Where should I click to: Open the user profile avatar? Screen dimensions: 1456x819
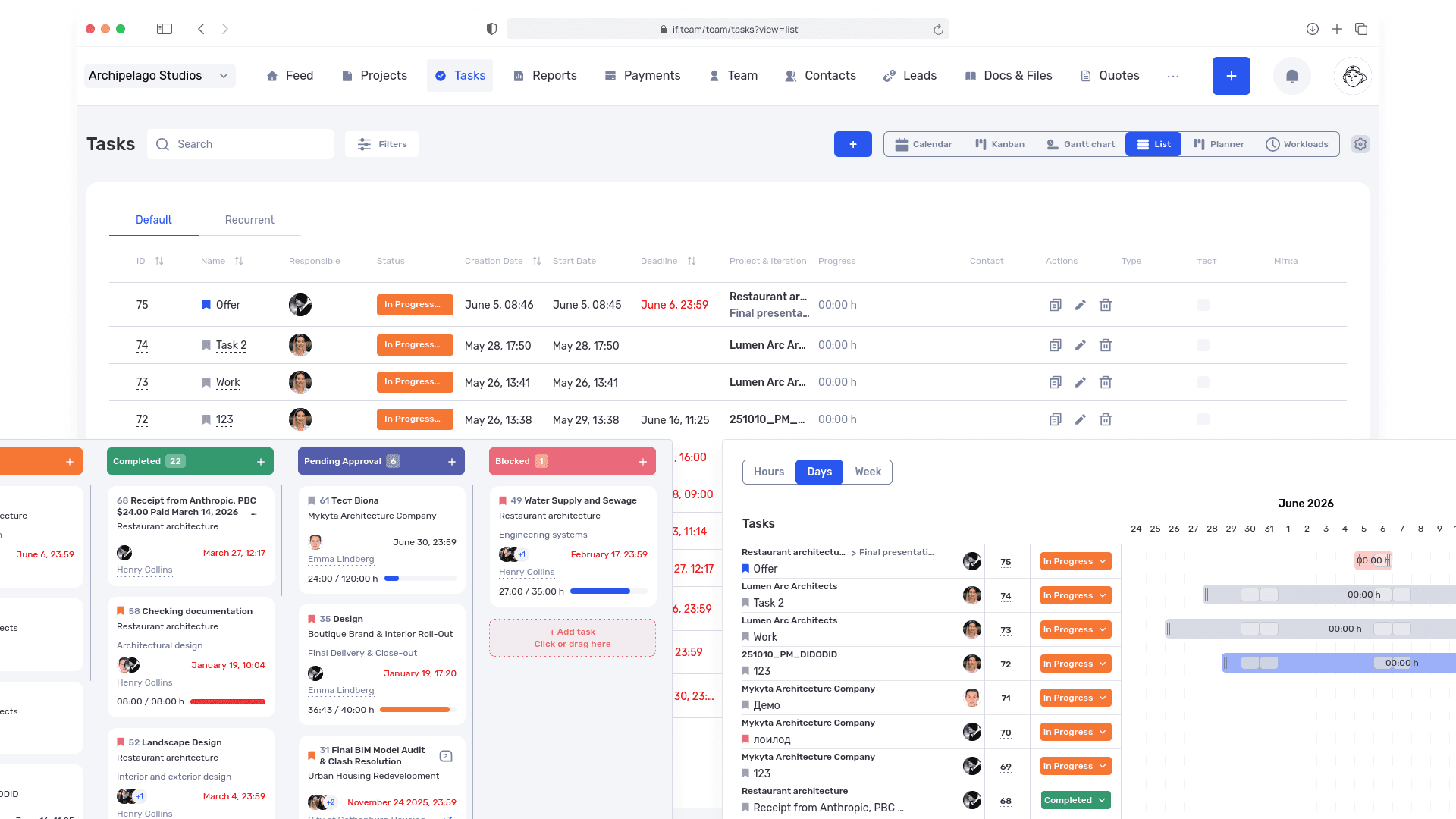[1354, 76]
